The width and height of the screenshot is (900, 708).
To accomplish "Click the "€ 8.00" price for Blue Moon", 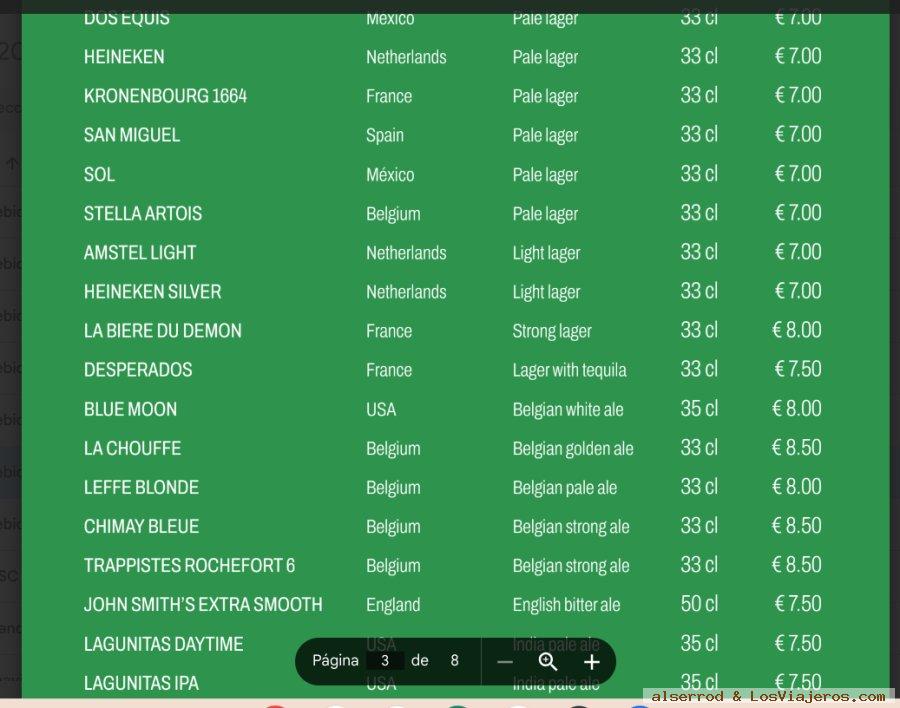I will [797, 409].
